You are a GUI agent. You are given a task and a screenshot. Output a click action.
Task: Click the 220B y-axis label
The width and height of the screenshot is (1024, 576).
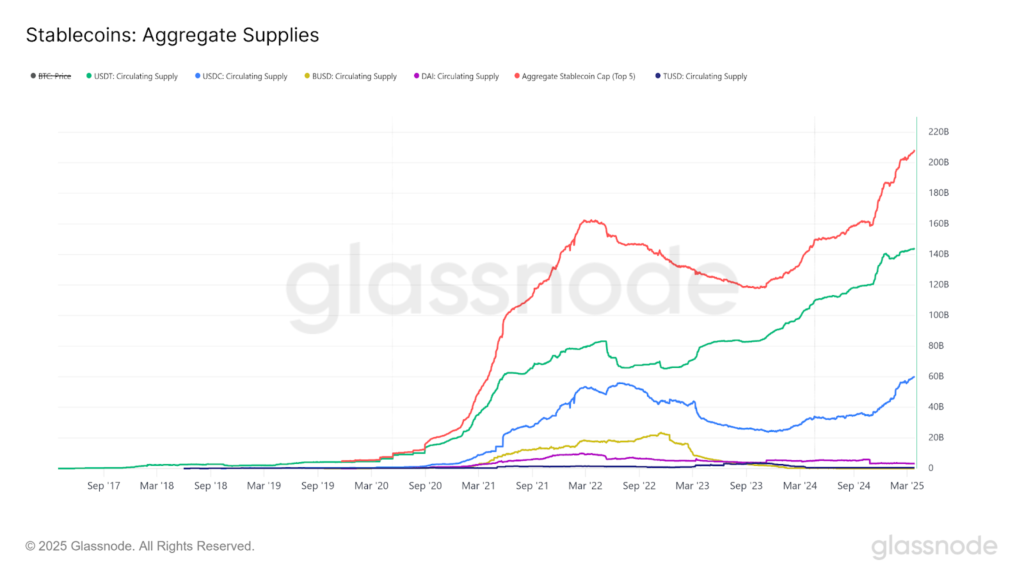pyautogui.click(x=938, y=132)
